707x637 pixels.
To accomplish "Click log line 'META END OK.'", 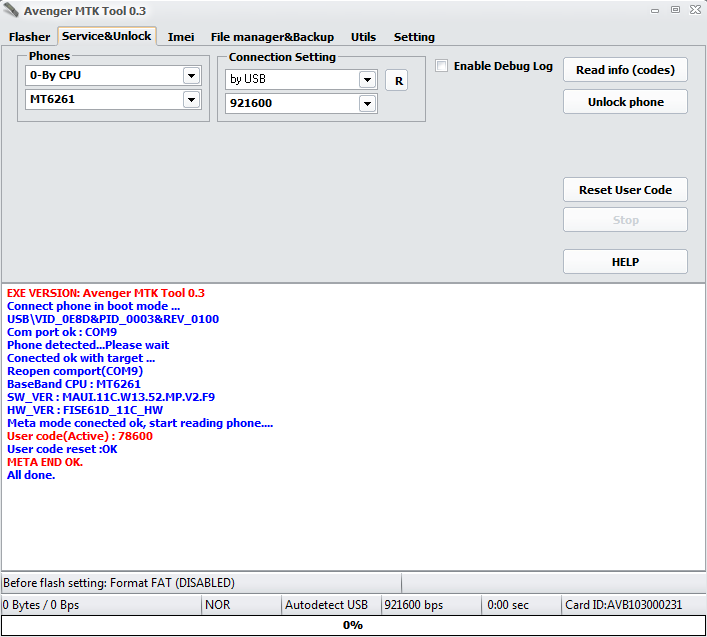I will tap(45, 462).
